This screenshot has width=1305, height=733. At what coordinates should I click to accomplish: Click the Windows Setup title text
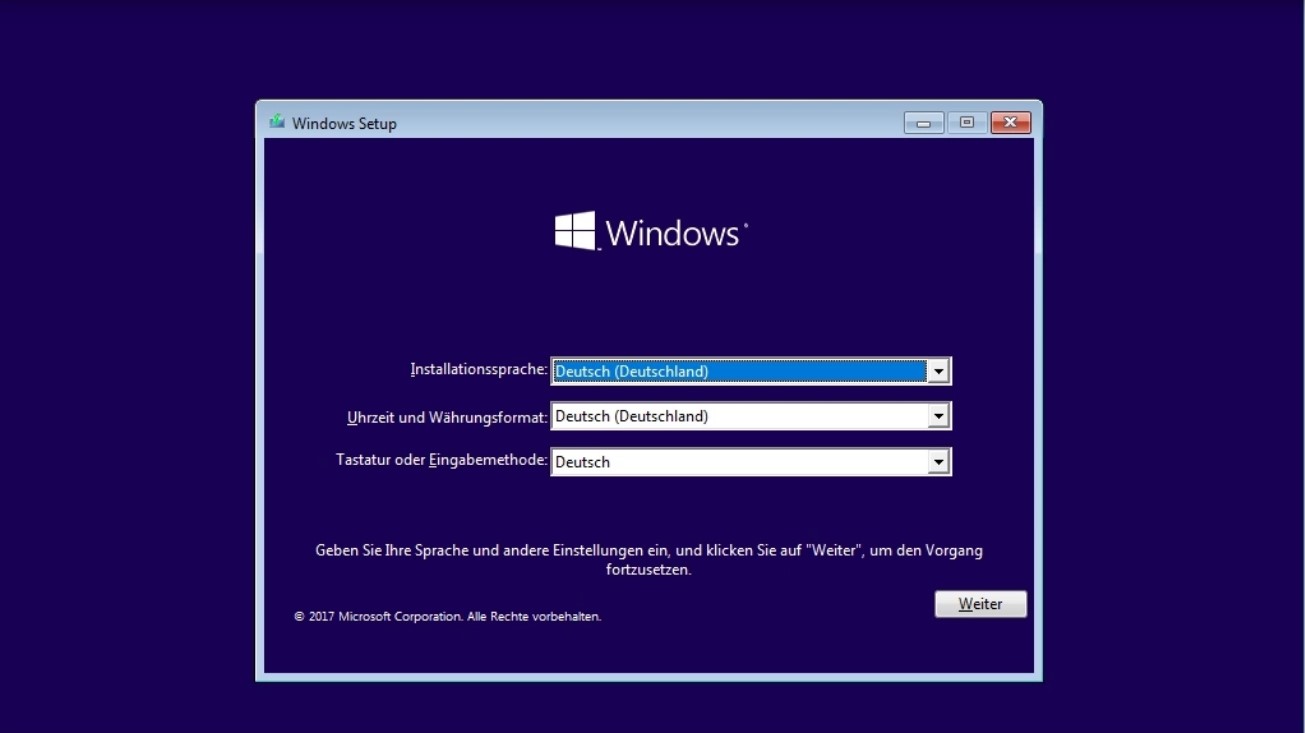(344, 124)
